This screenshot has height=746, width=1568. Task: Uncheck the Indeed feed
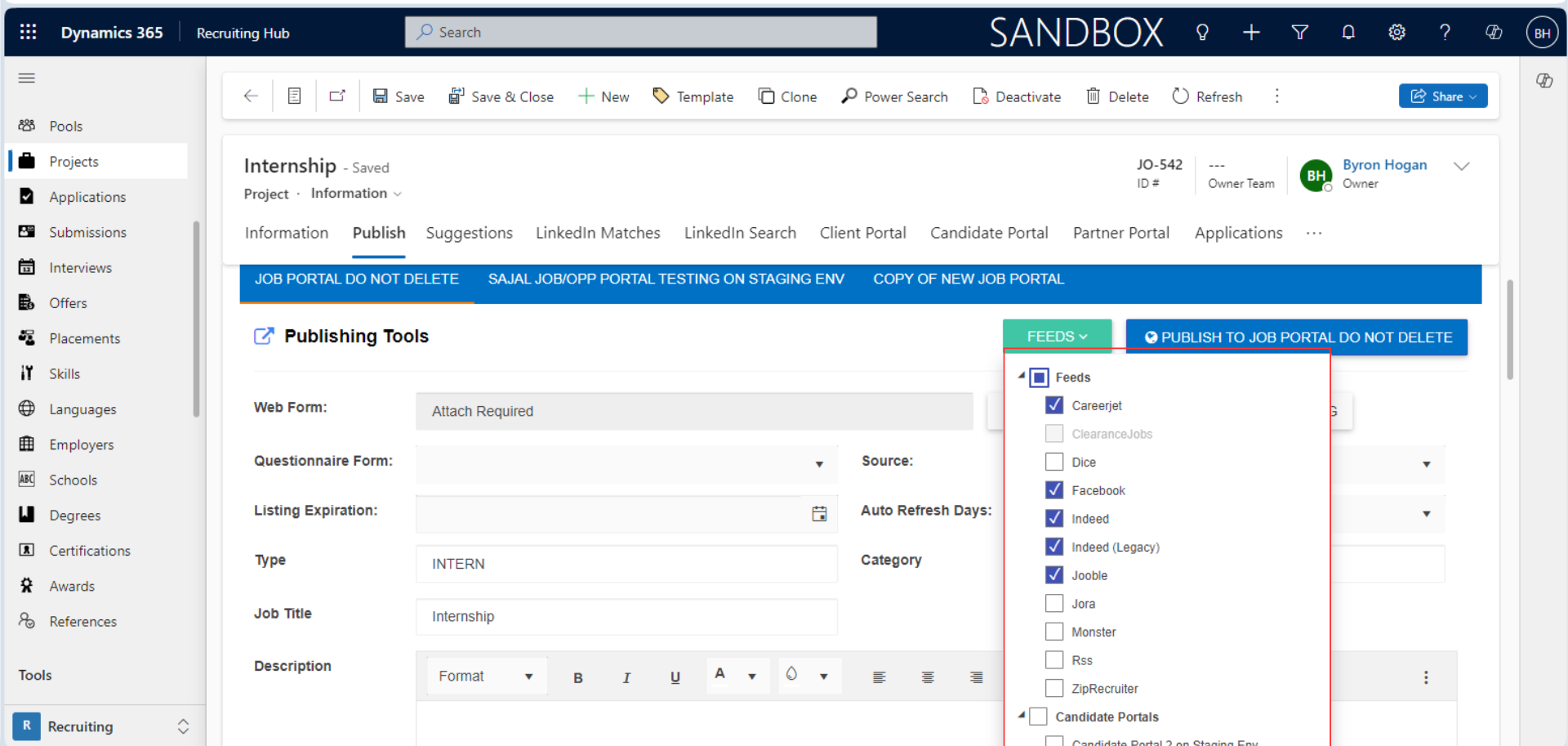[1054, 518]
